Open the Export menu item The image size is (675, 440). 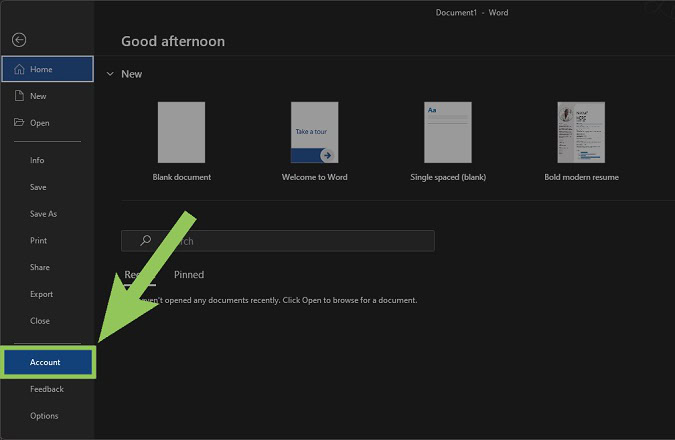click(x=41, y=295)
